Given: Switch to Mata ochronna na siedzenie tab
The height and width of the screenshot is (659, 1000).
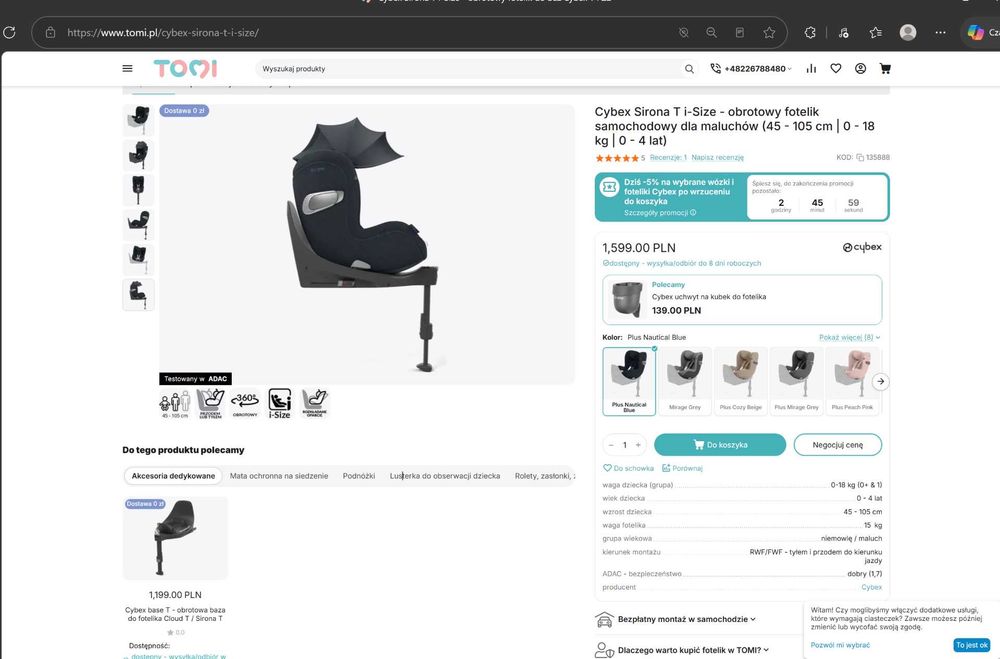Looking at the screenshot, I should 279,476.
